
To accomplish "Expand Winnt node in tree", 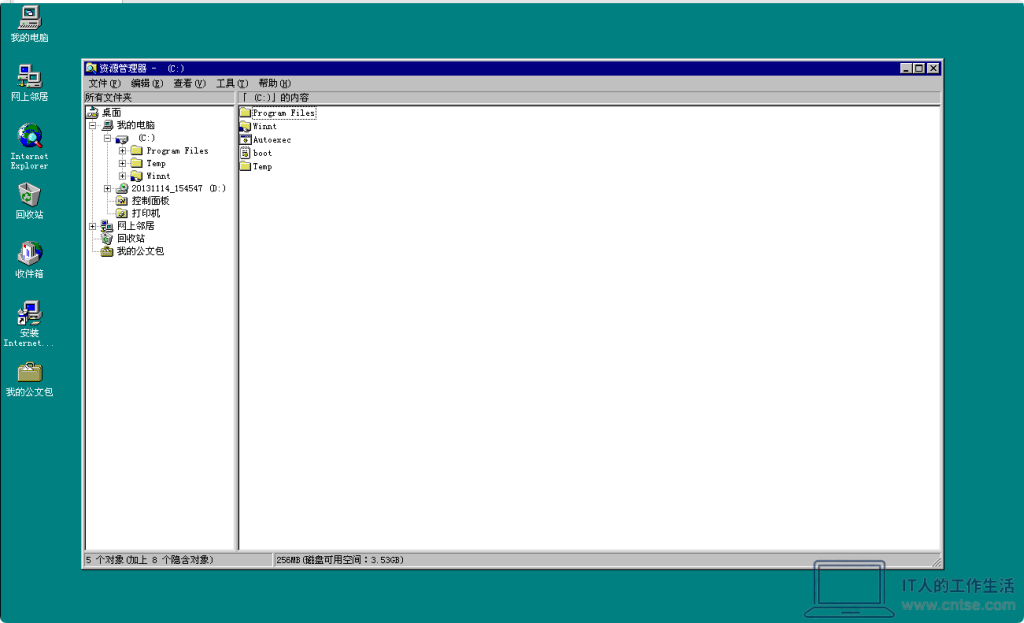I will (x=122, y=176).
